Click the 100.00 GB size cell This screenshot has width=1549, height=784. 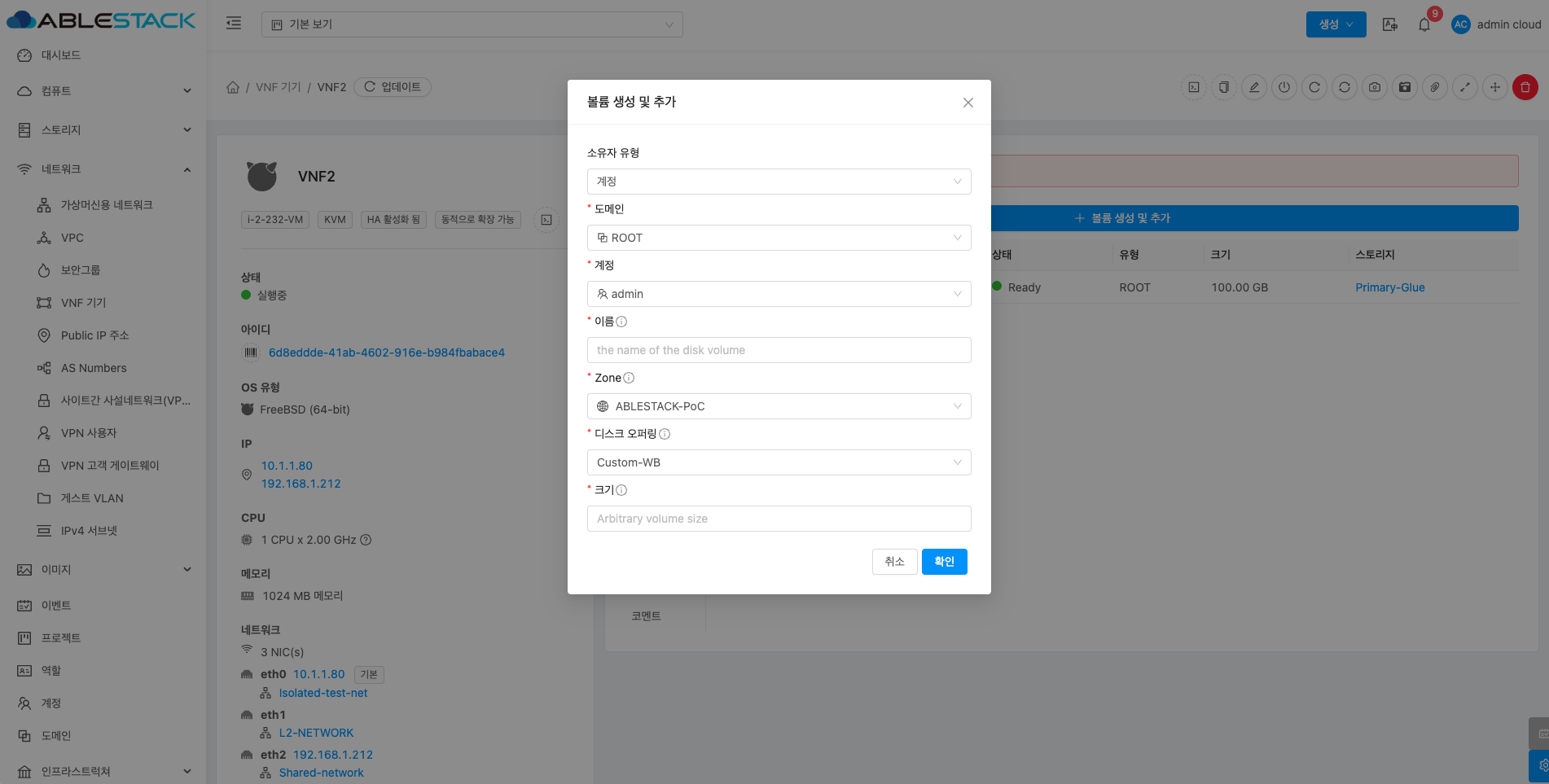pyautogui.click(x=1240, y=287)
